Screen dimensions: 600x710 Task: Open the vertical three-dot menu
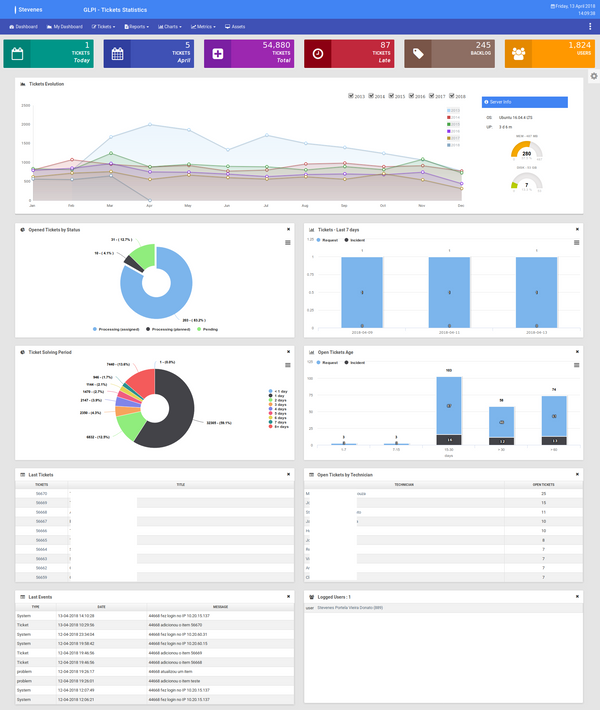590,27
